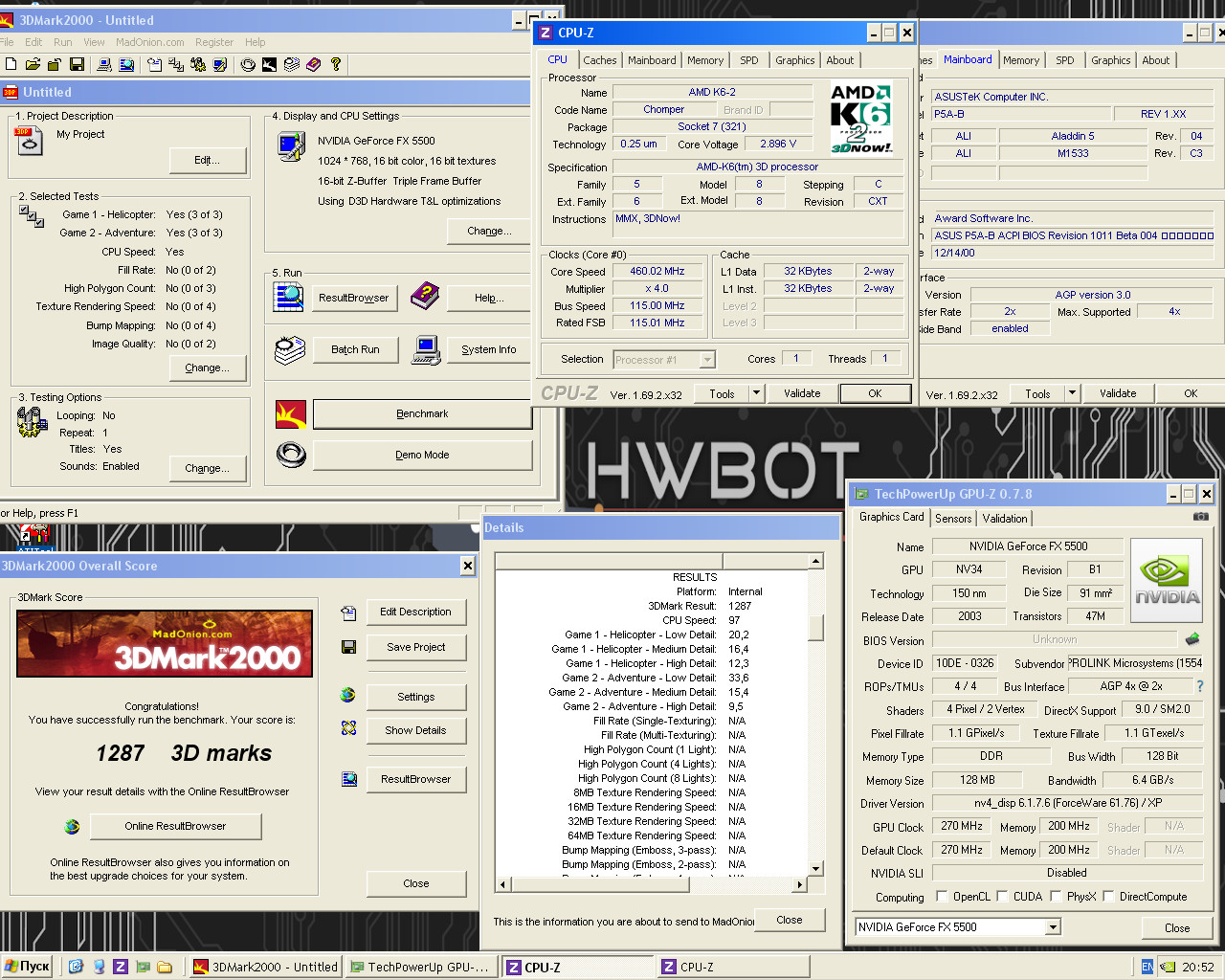The width and height of the screenshot is (1225, 980).
Task: Click Validate in the front CPU-Z window
Action: pyautogui.click(x=802, y=393)
